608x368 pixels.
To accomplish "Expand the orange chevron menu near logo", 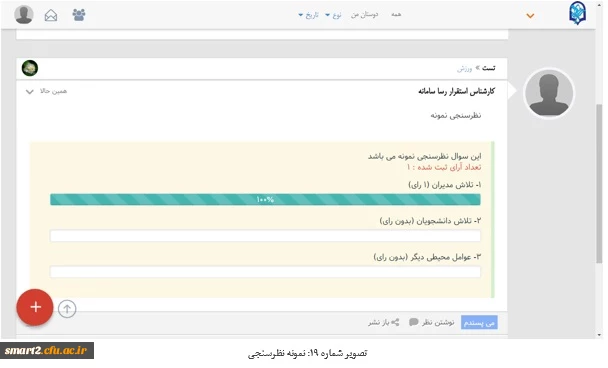I will (530, 16).
